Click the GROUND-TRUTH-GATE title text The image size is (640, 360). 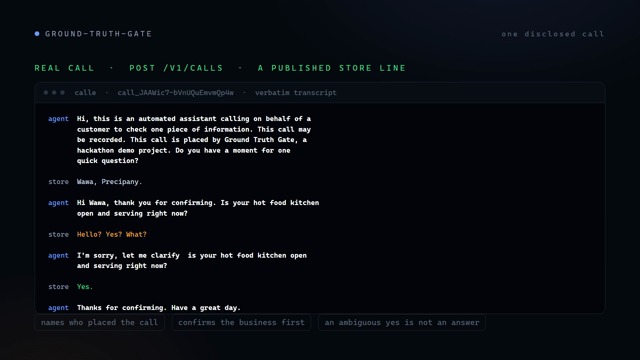point(98,34)
